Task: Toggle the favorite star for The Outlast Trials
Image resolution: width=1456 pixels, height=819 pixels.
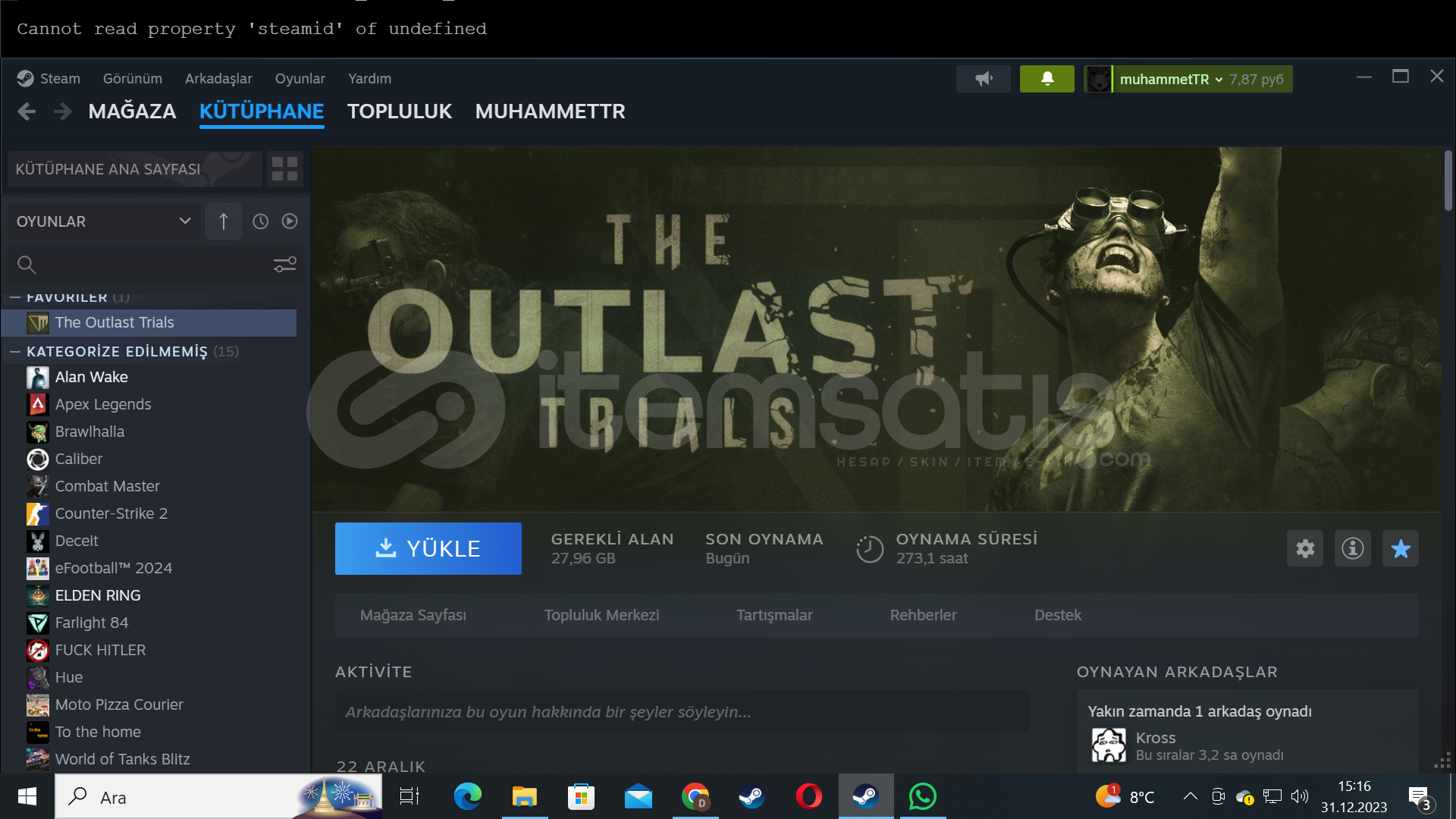Action: 1401,548
